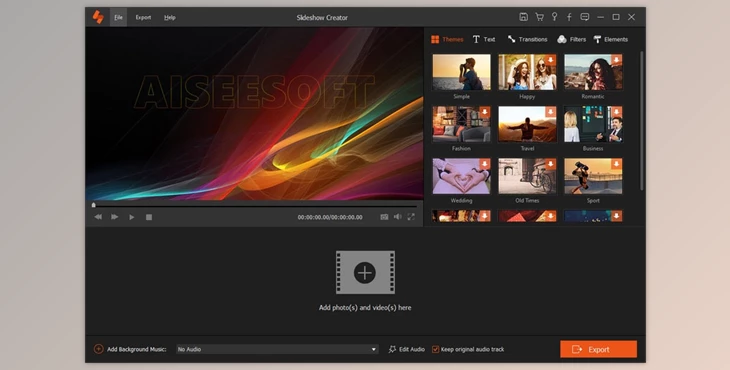Select the Sport theme thumbnail
The width and height of the screenshot is (730, 370).
point(593,176)
